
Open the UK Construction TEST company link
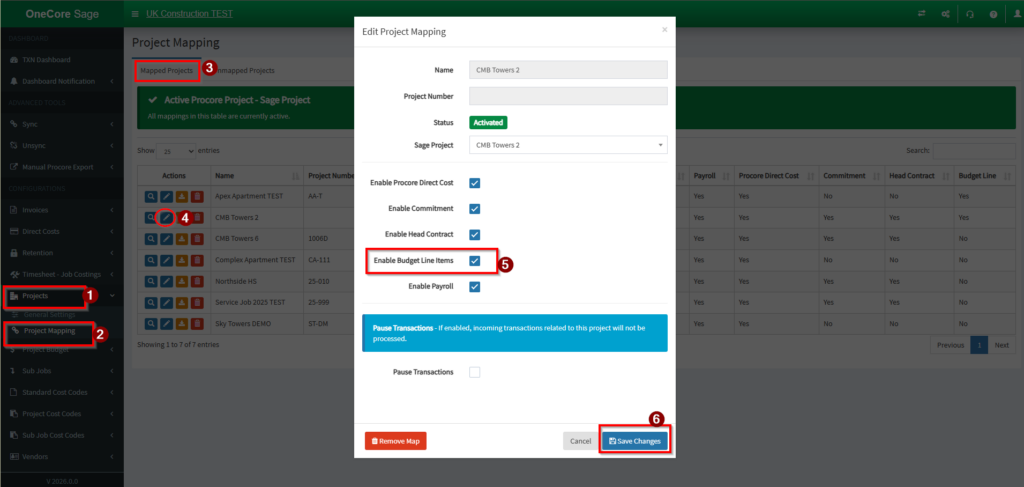188,14
